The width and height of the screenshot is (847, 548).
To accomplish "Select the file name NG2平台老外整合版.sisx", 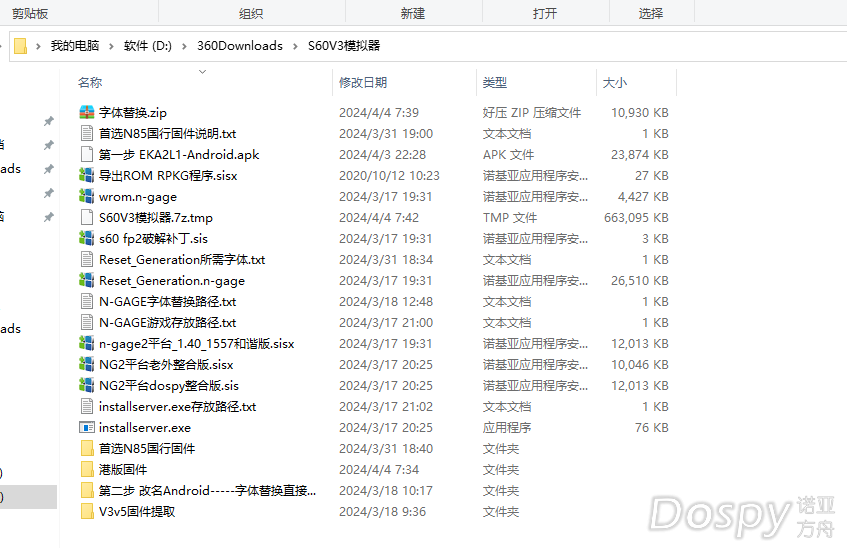I will pyautogui.click(x=166, y=365).
